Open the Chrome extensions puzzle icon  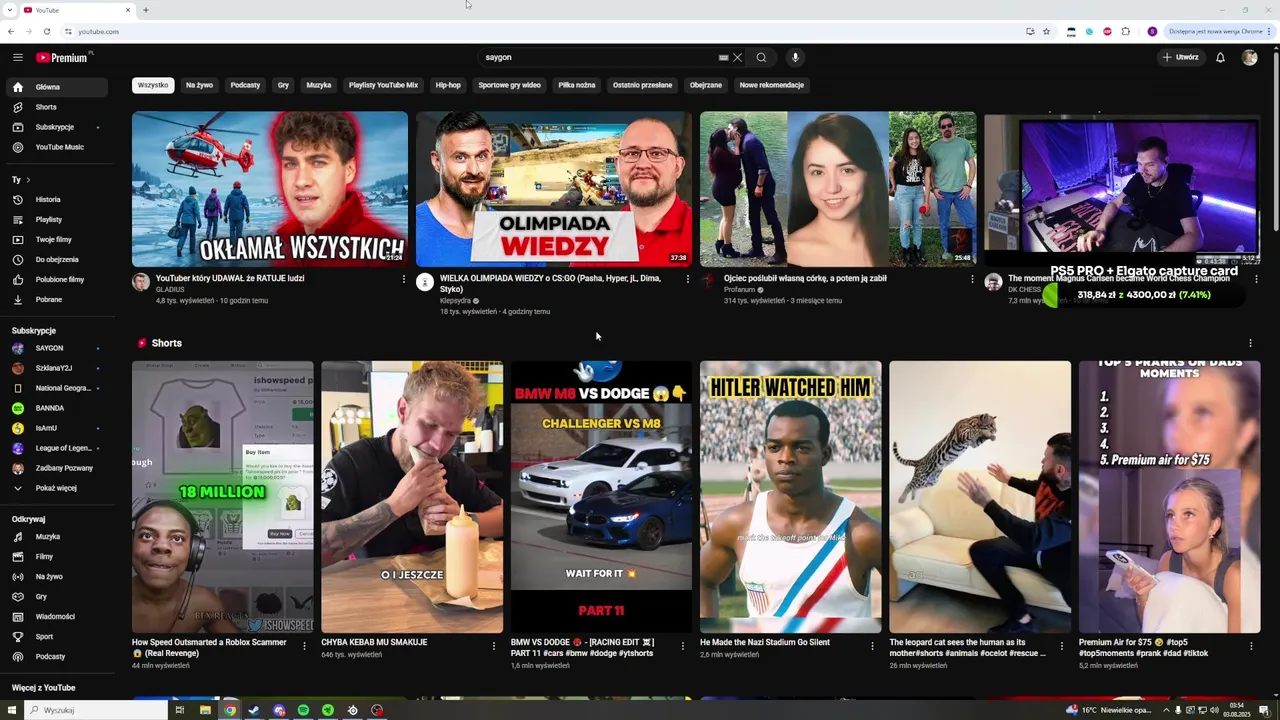tap(1126, 31)
